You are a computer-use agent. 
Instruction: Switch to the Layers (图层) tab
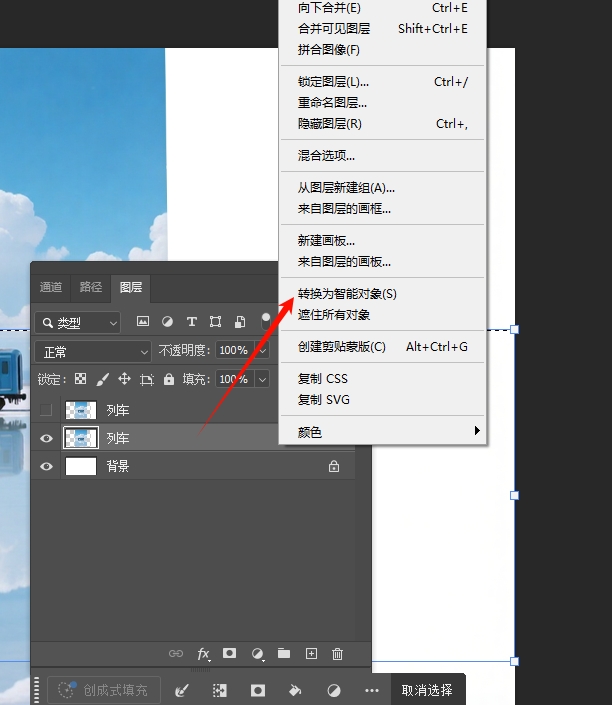131,287
